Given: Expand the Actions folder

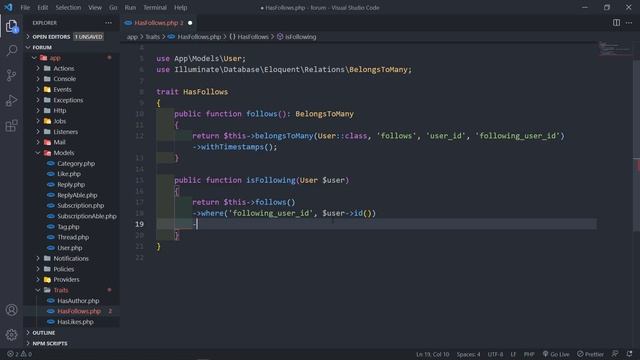Looking at the screenshot, I should (x=71, y=69).
